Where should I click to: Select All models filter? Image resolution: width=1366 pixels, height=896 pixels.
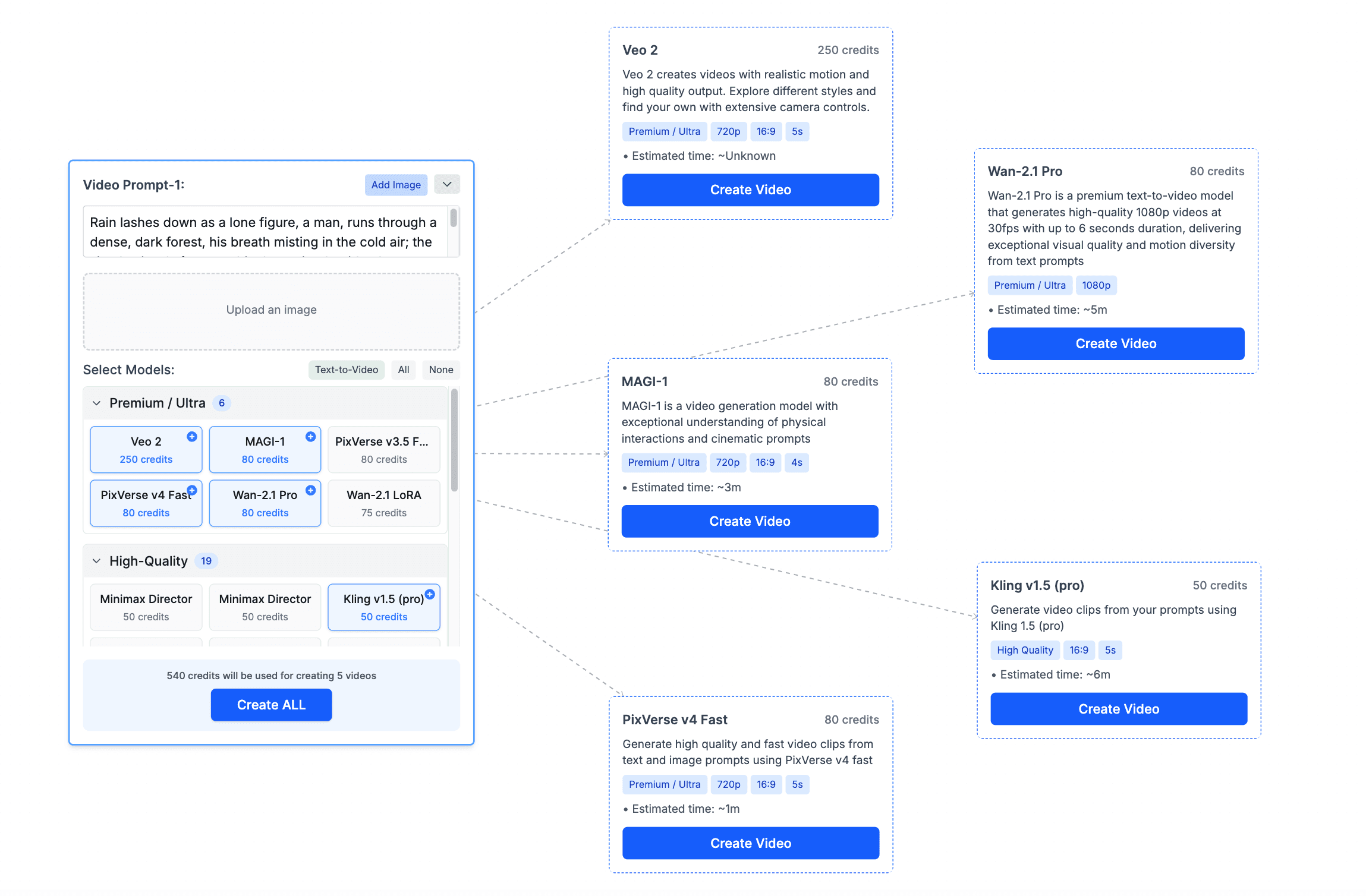[x=404, y=370]
